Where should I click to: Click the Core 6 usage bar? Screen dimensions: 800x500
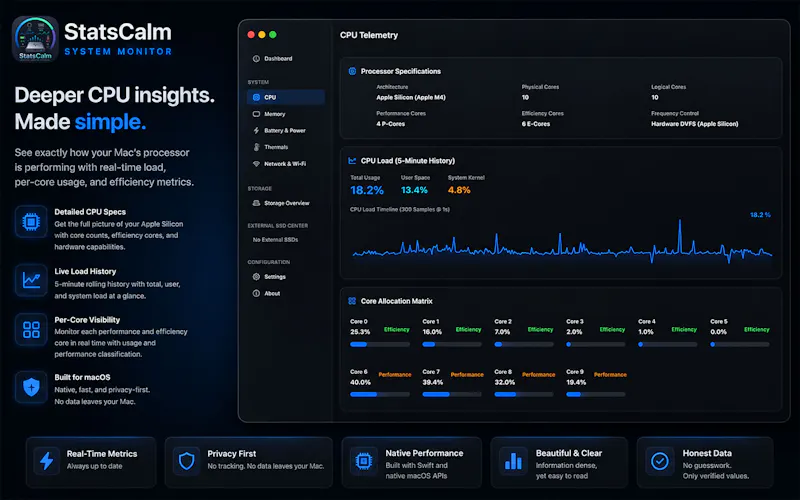coord(380,394)
